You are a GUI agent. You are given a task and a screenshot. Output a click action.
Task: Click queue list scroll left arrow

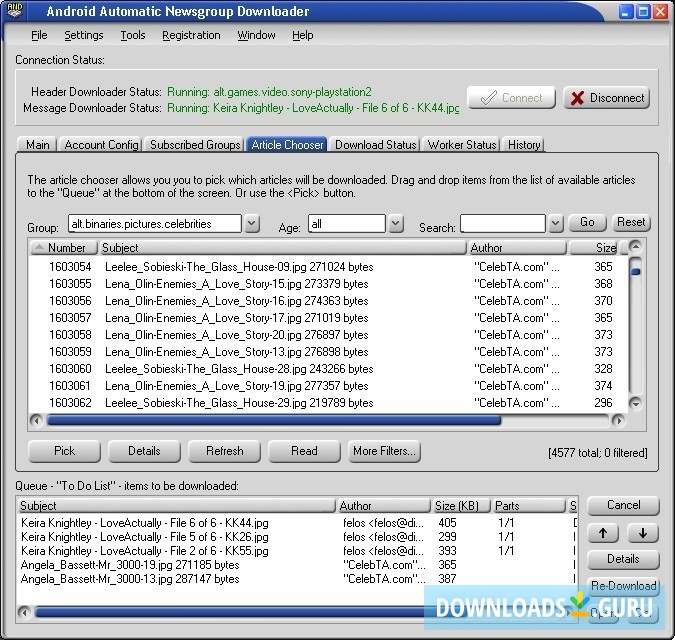point(24,612)
